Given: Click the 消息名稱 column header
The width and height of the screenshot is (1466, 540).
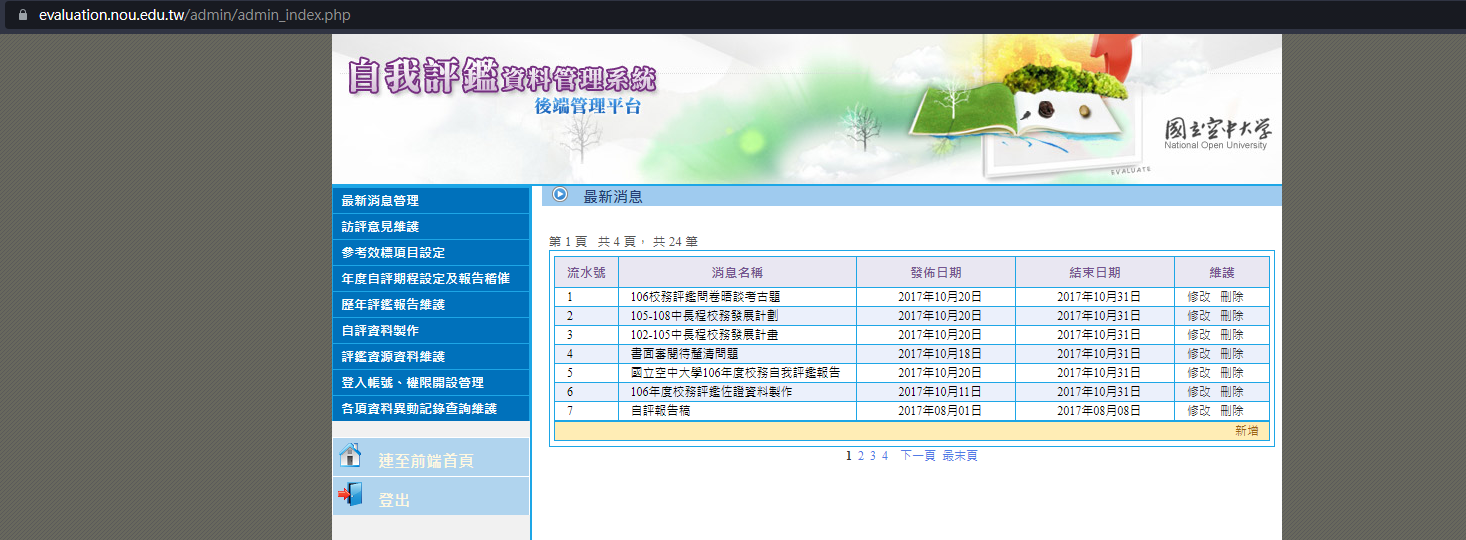Looking at the screenshot, I should [737, 273].
